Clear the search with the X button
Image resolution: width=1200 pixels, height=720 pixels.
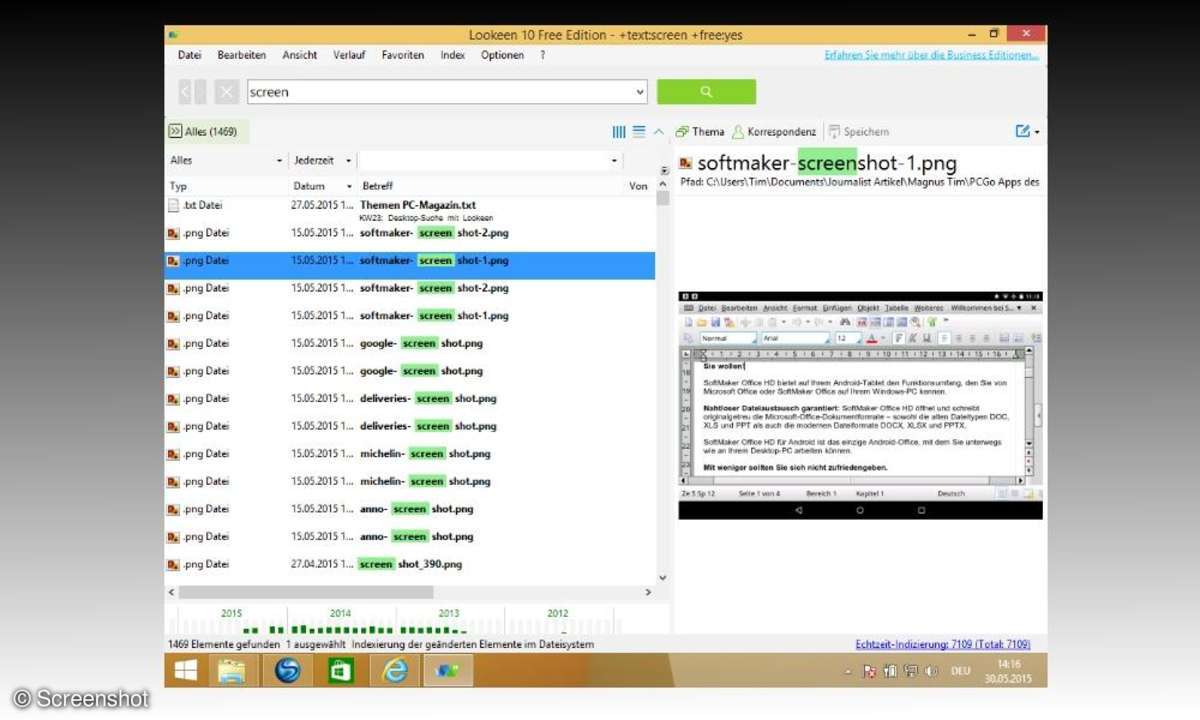pyautogui.click(x=227, y=92)
